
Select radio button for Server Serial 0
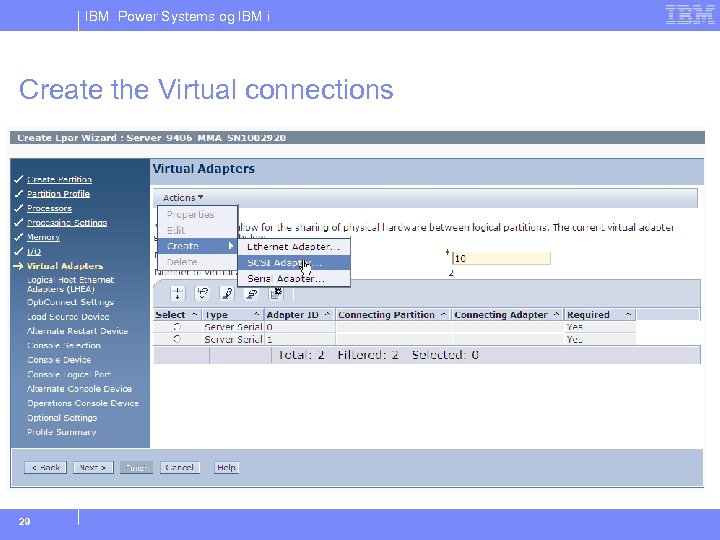(177, 326)
